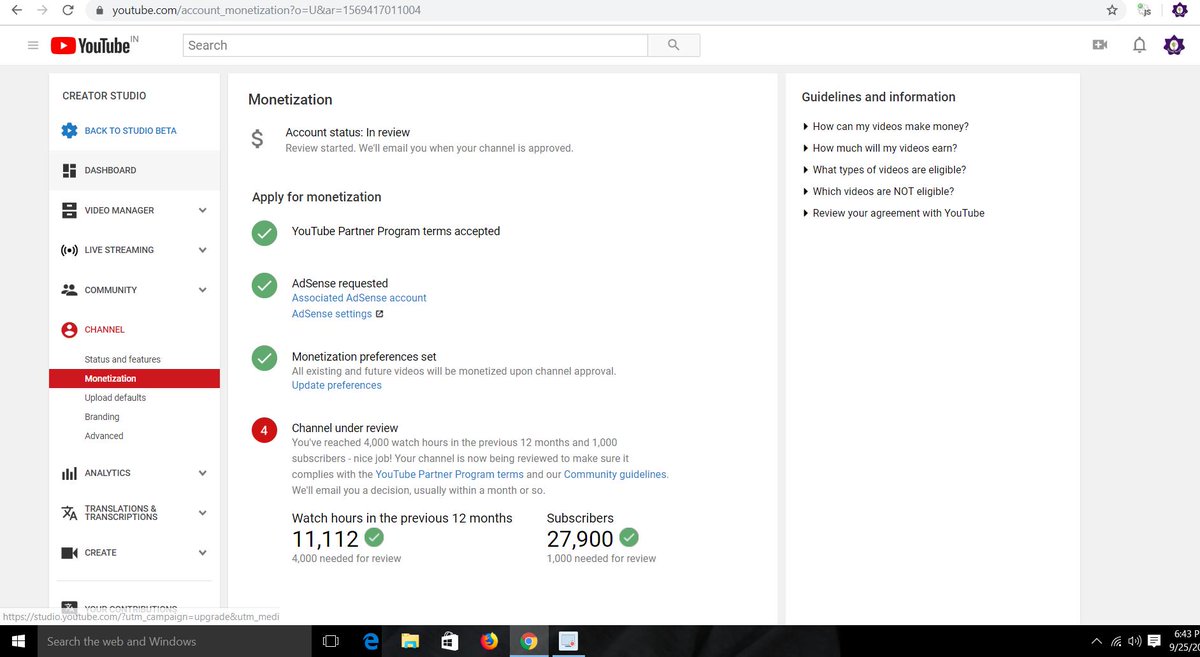This screenshot has height=657, width=1200.
Task: Click the Live Streaming broadcast icon
Action: 69,250
